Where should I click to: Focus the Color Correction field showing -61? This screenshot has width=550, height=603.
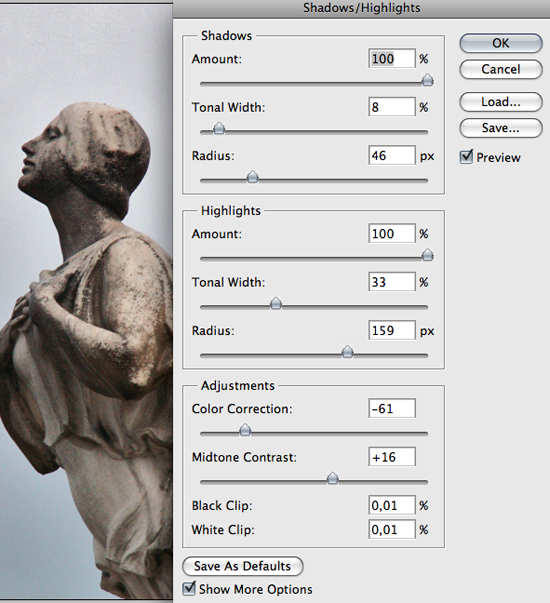pos(392,408)
